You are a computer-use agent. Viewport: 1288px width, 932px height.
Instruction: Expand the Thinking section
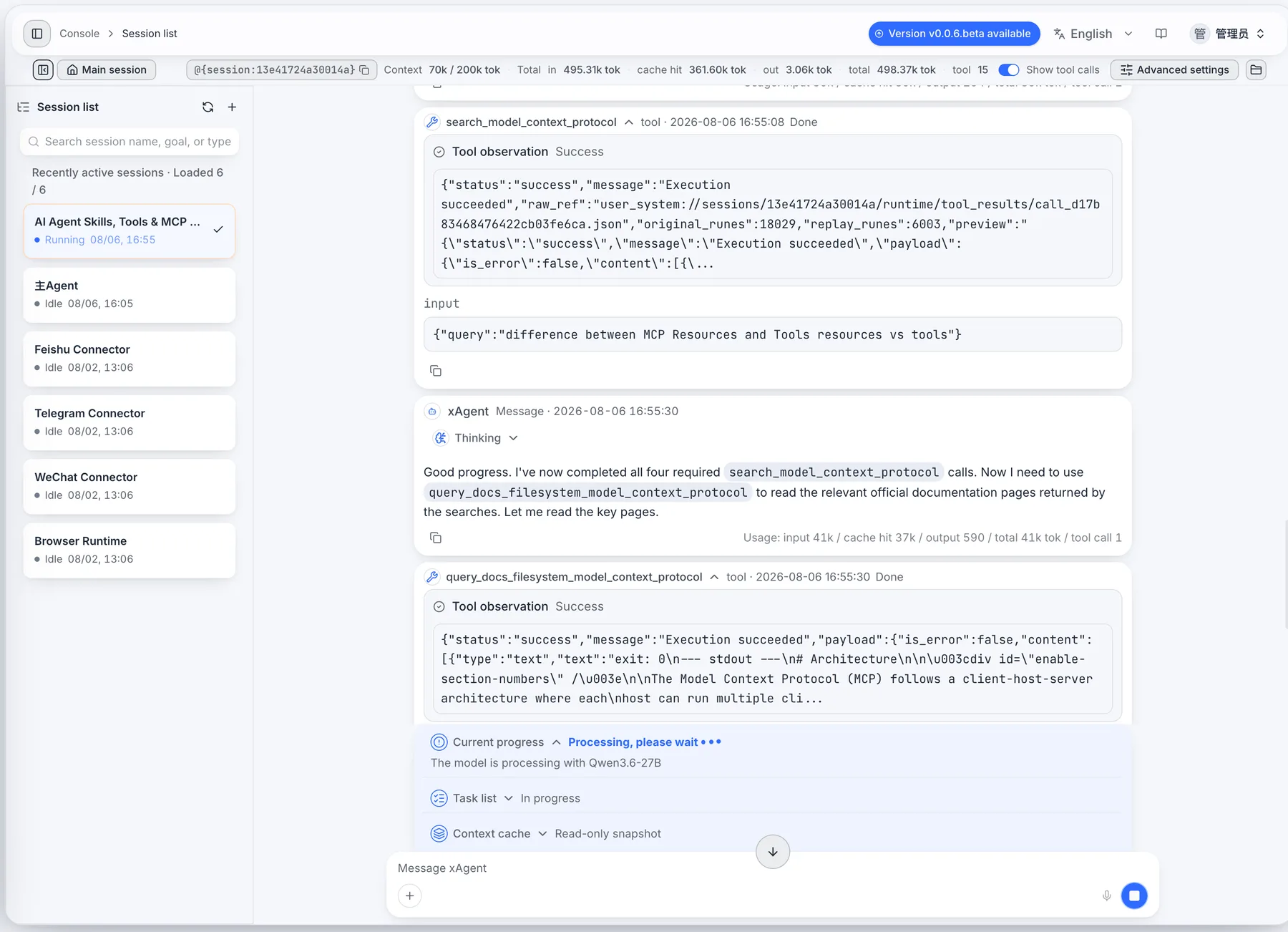(513, 438)
